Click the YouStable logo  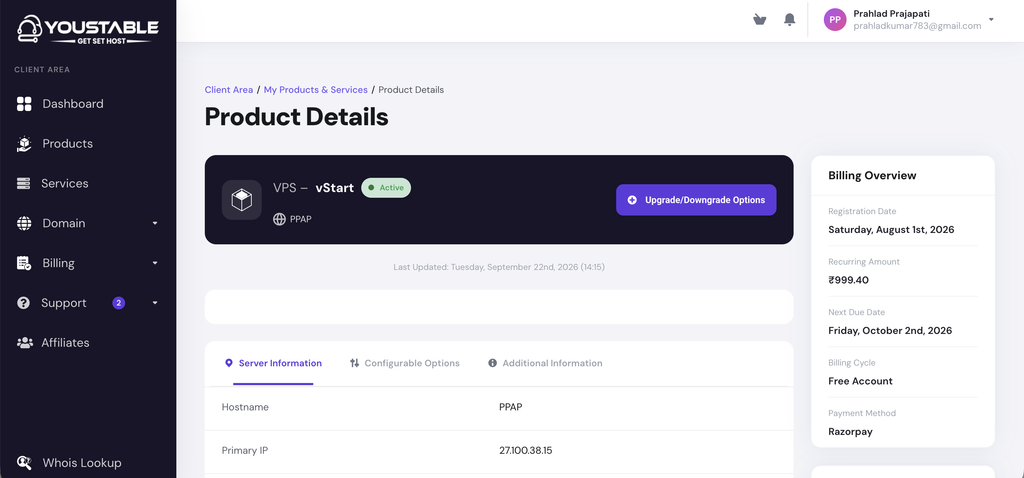coord(88,30)
